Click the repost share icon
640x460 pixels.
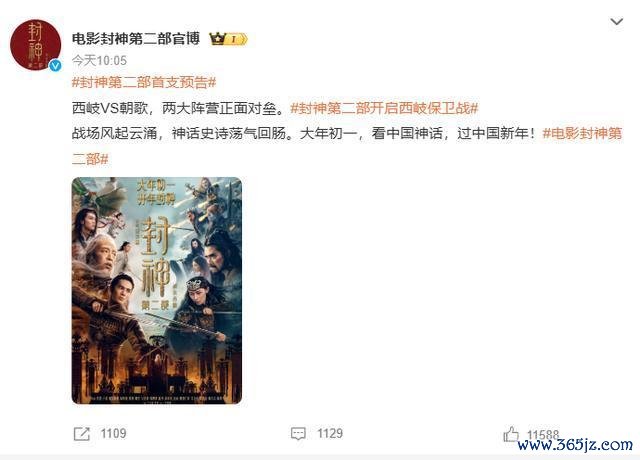pyautogui.click(x=82, y=434)
